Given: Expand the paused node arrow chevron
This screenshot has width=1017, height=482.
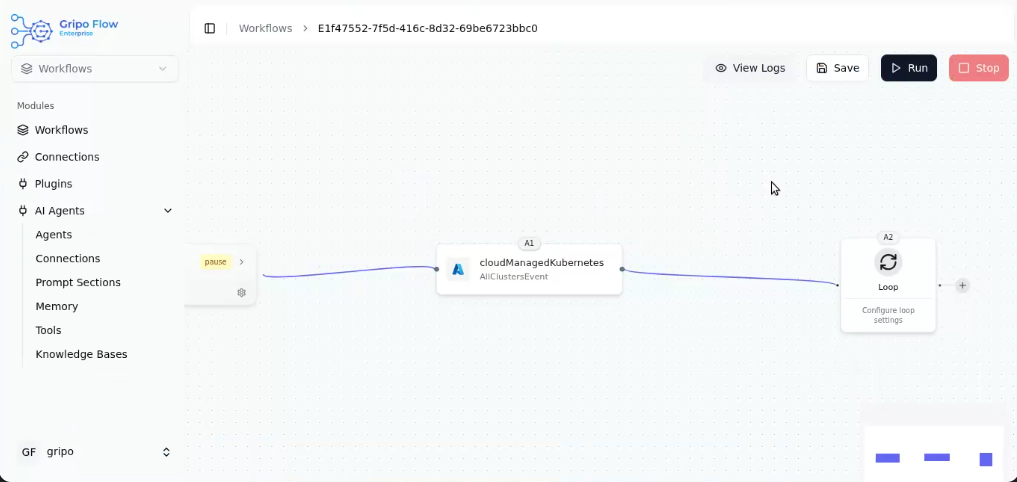Looking at the screenshot, I should (241, 262).
